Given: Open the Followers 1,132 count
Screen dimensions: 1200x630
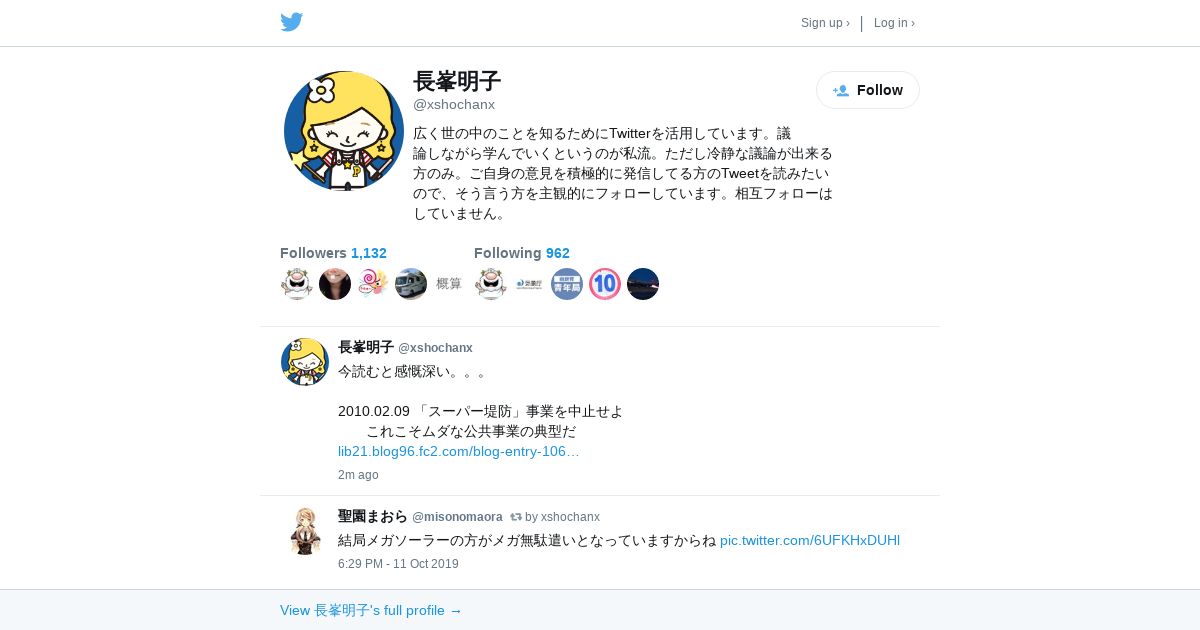Looking at the screenshot, I should pos(333,253).
